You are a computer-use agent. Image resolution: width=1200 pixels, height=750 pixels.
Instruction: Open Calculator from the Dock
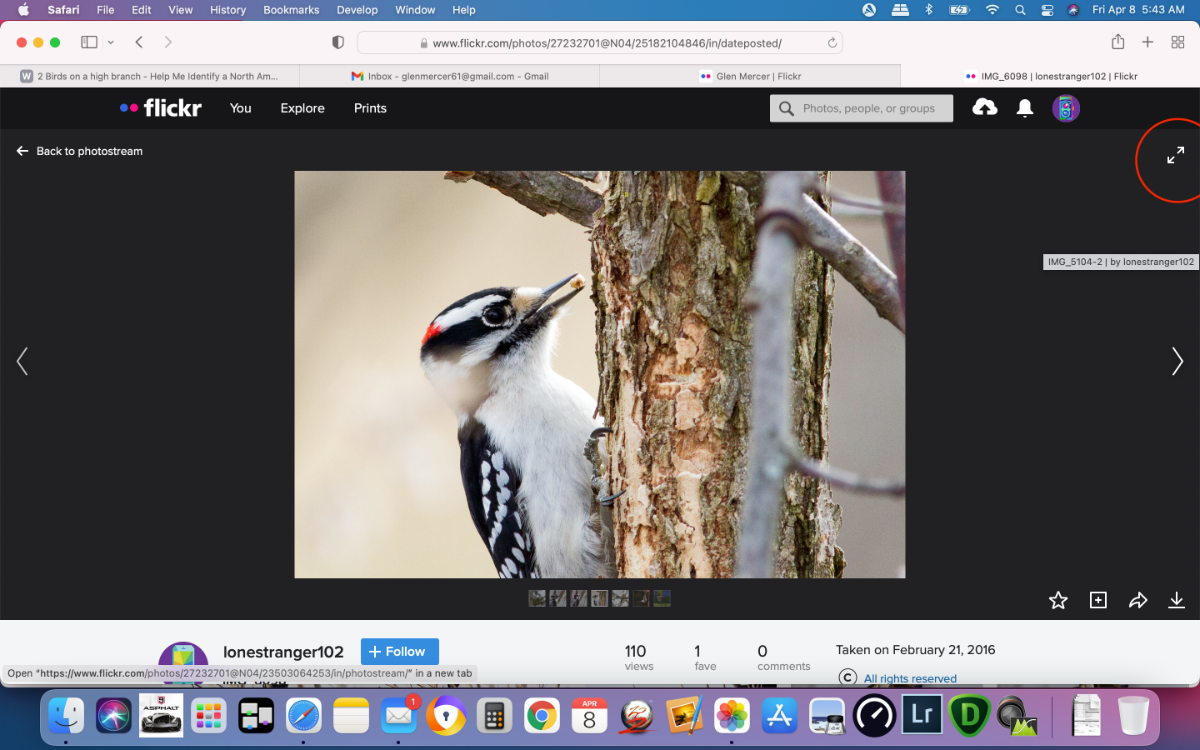[x=493, y=716]
